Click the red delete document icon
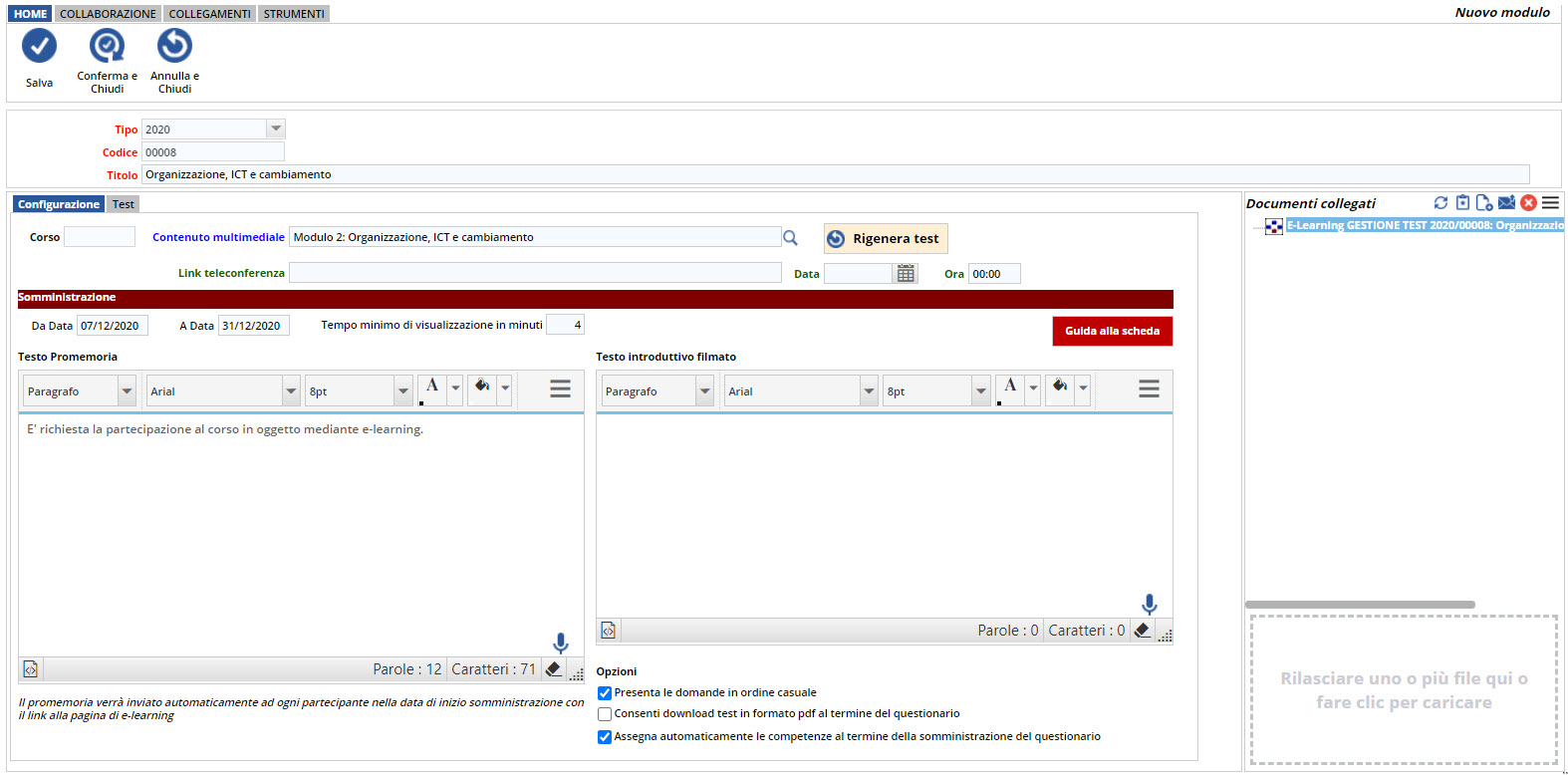The height and width of the screenshot is (775, 1568). coord(1528,203)
